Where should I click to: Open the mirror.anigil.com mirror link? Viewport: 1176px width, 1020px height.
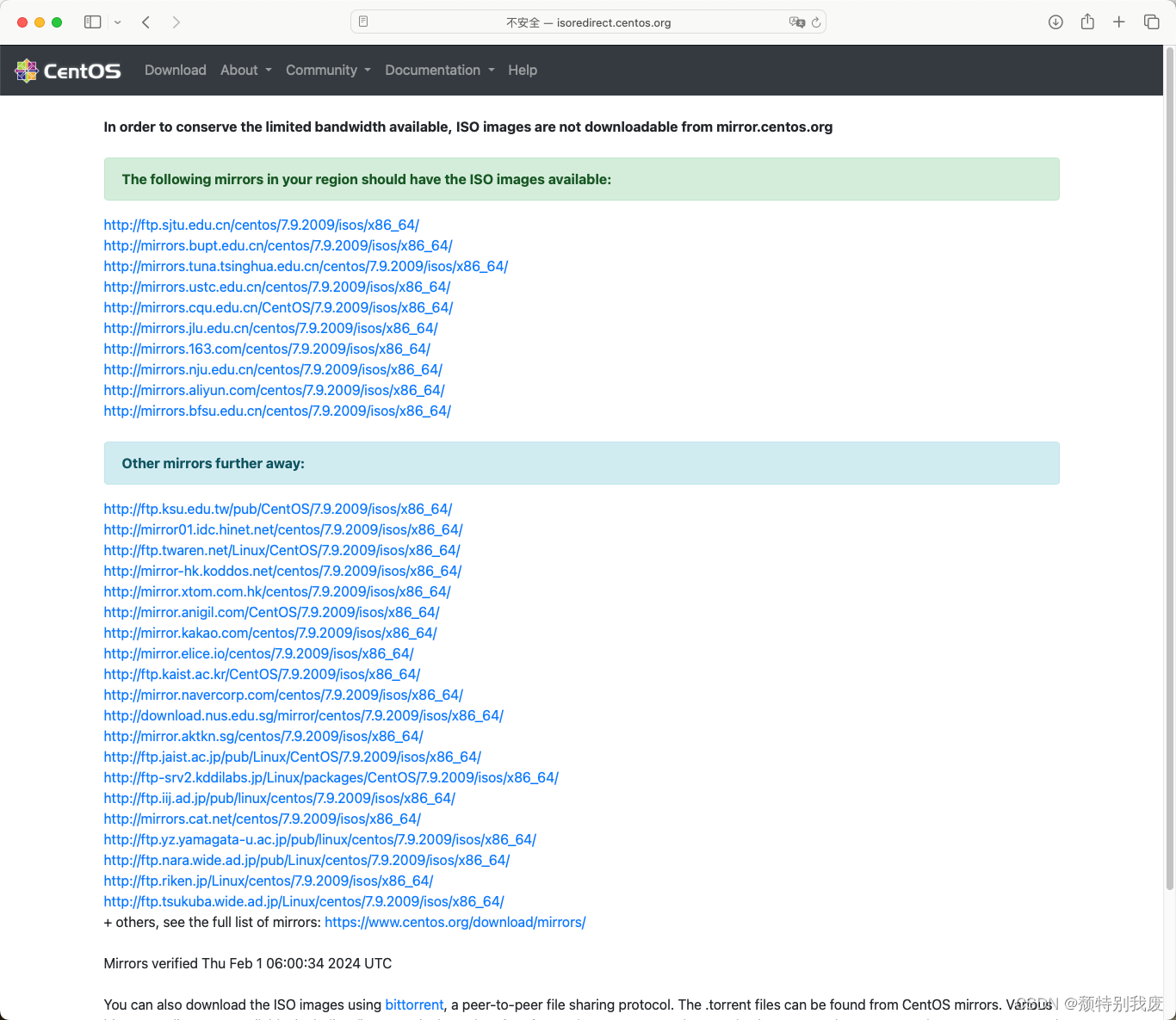coord(271,612)
